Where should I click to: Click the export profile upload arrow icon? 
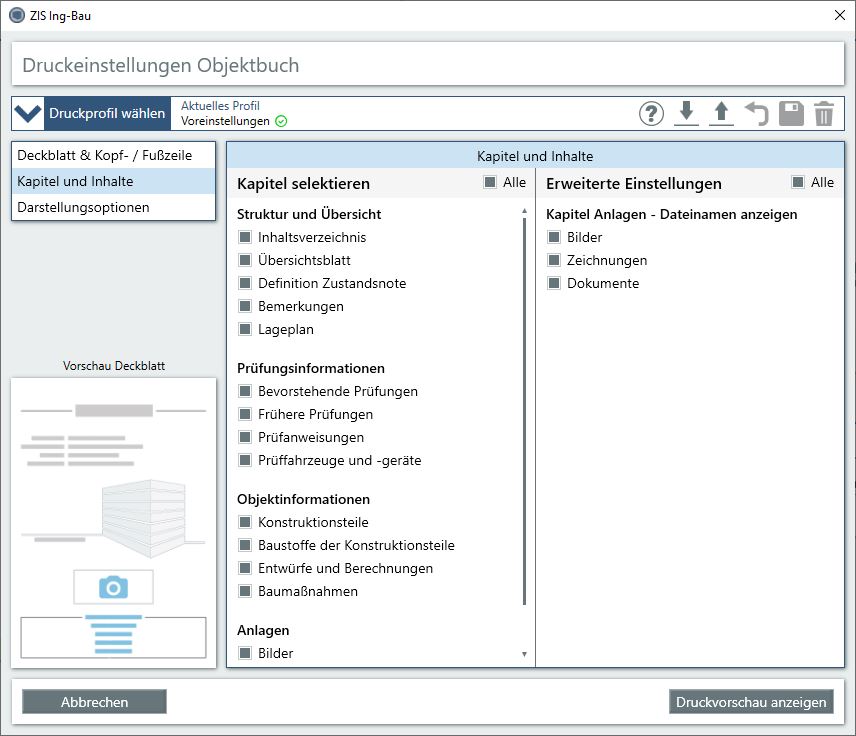(721, 114)
